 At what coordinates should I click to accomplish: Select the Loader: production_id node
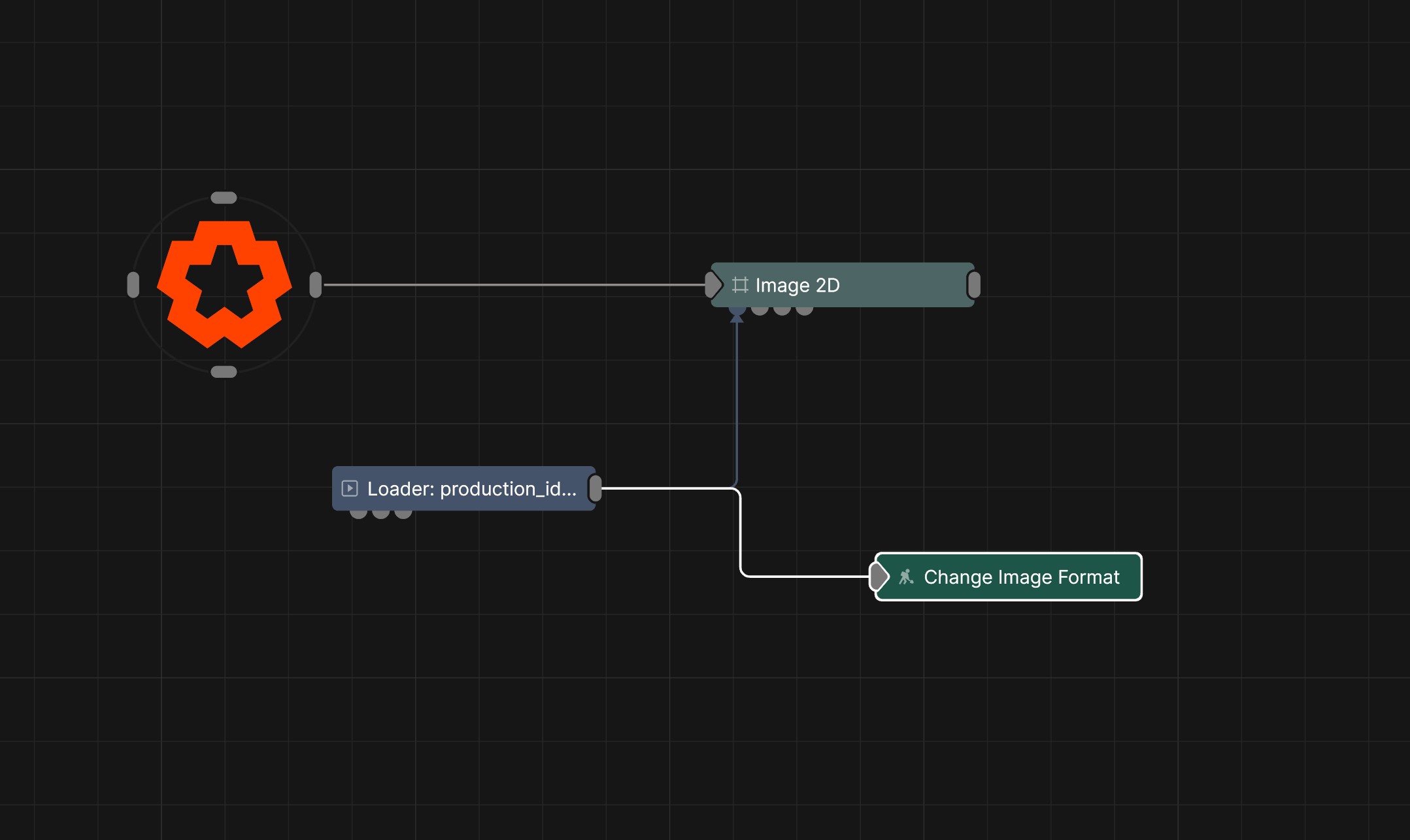pyautogui.click(x=463, y=488)
